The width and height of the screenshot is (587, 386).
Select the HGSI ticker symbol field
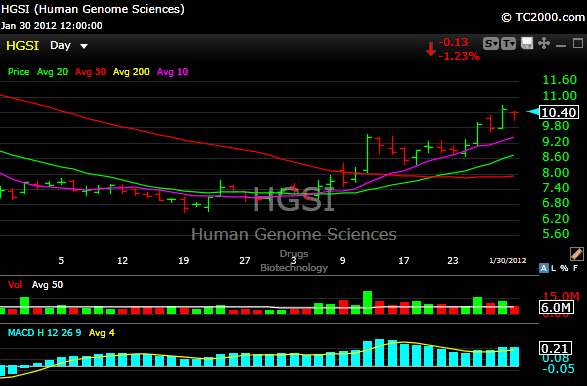[x=22, y=46]
